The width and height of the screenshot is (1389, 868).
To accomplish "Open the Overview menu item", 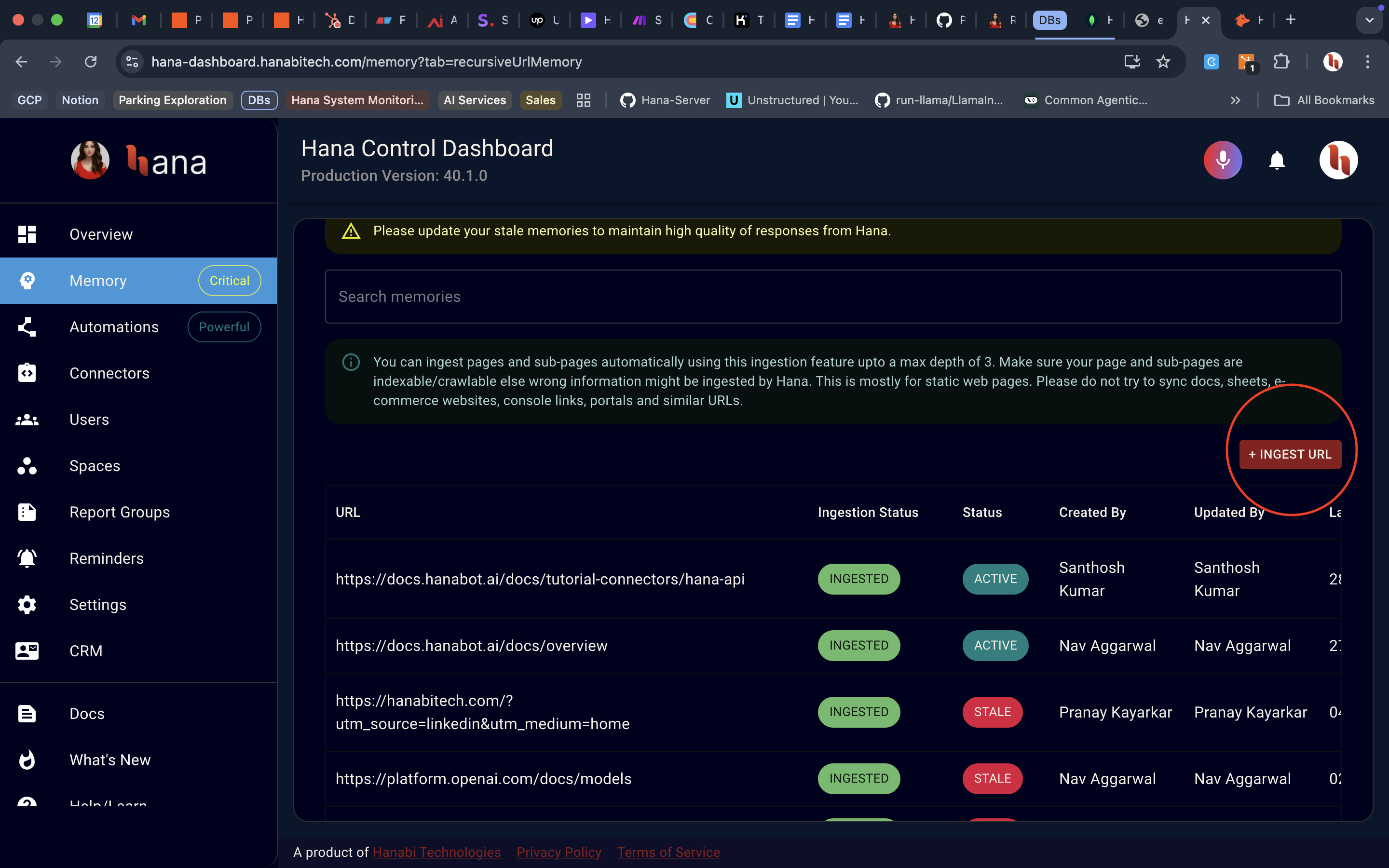I will click(138, 234).
